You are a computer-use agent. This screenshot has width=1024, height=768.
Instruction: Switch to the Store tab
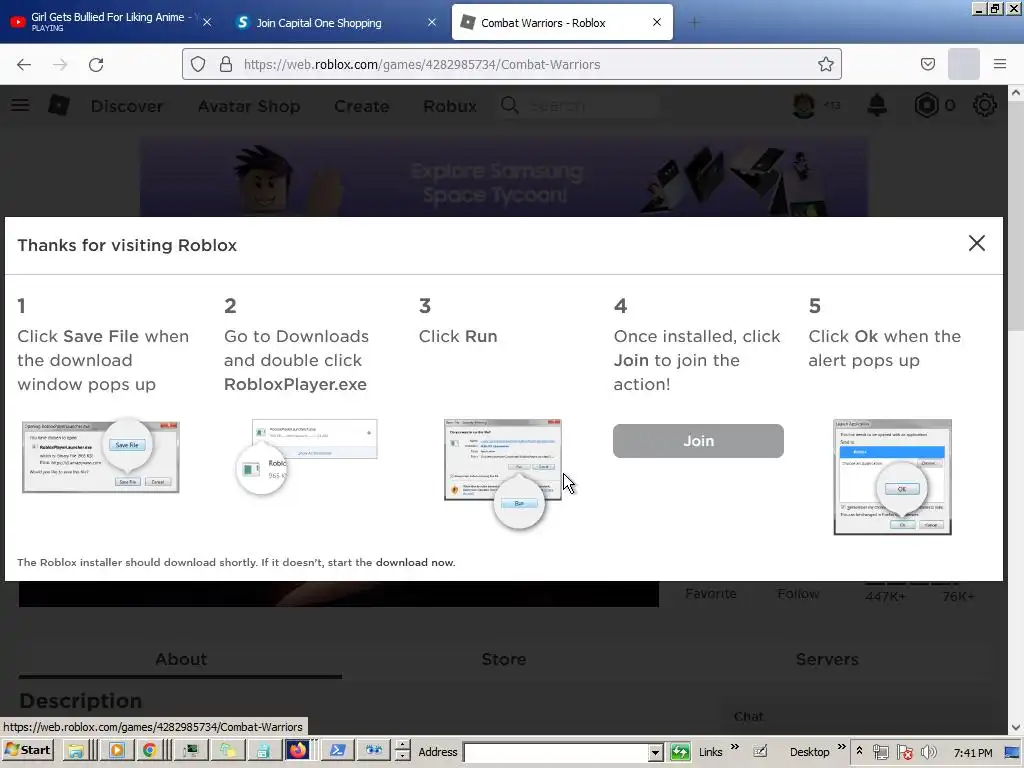coord(504,660)
